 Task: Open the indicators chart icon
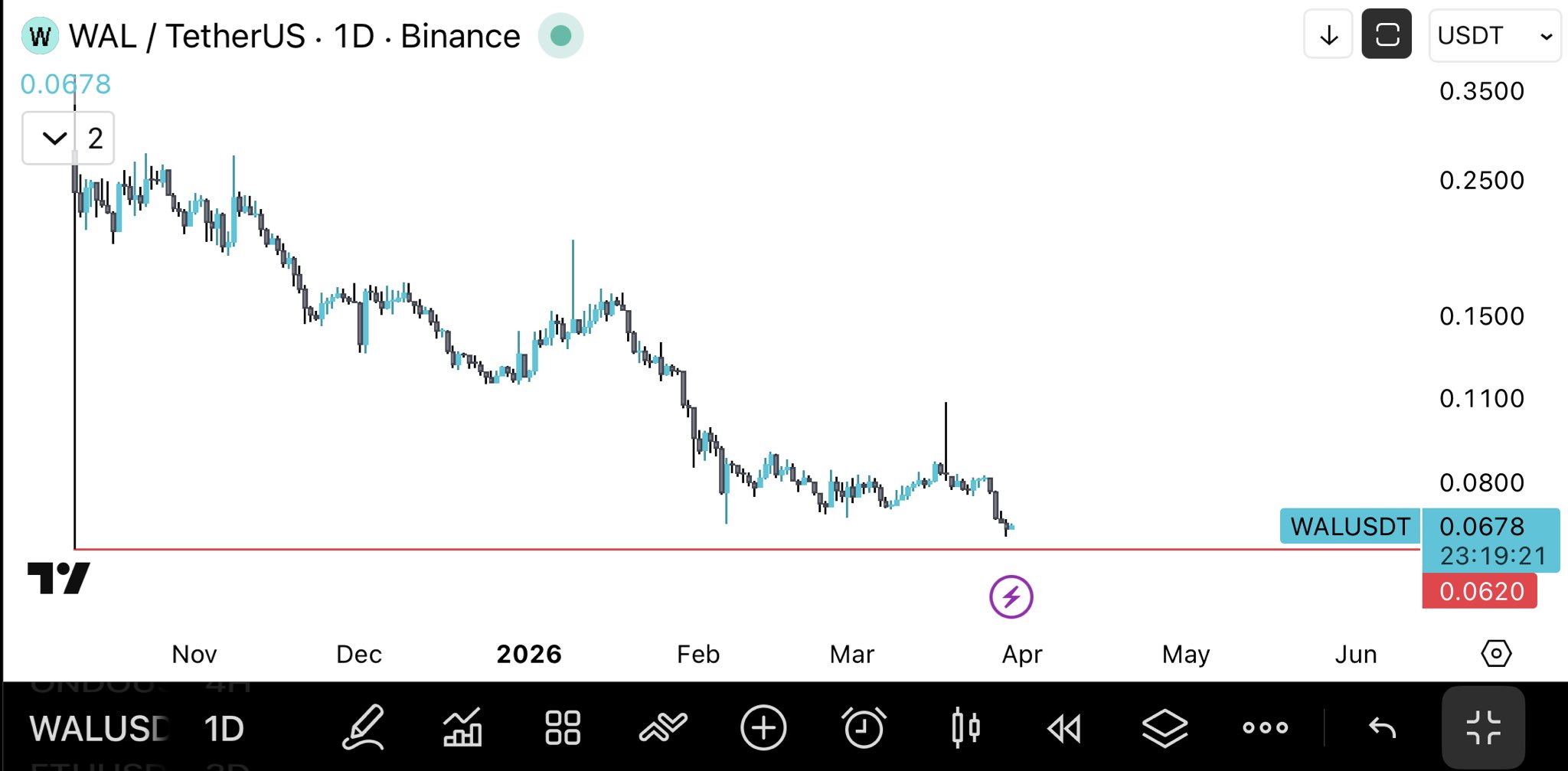pos(462,727)
